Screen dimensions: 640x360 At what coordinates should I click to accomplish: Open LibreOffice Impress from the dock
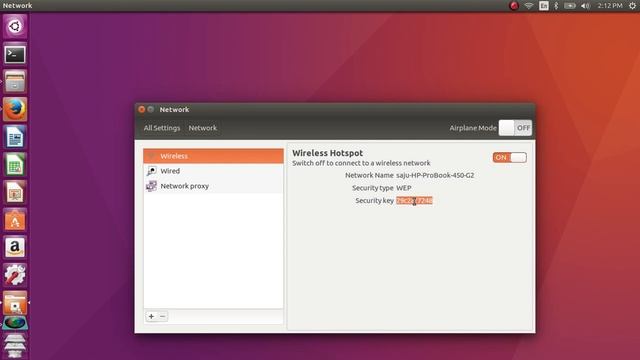pos(15,192)
